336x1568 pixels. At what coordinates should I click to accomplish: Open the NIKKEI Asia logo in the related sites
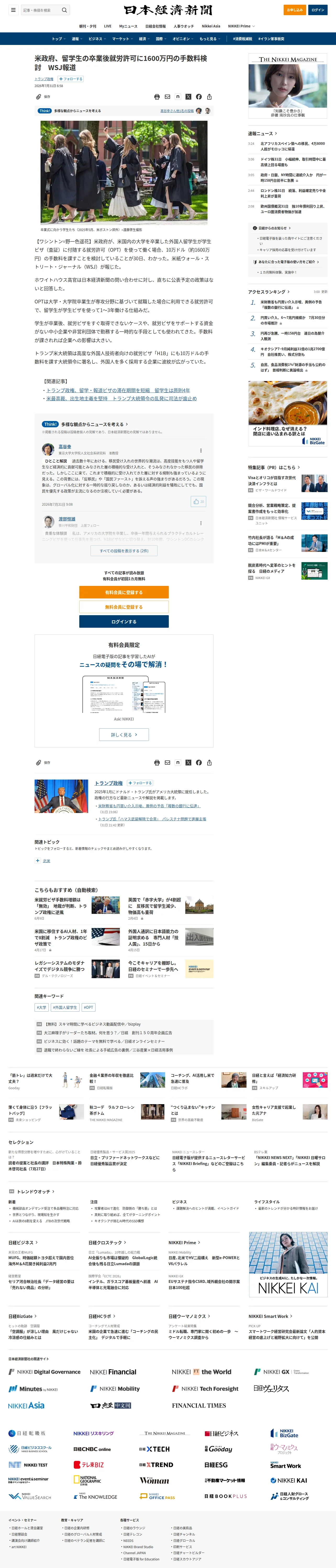tap(26, 1405)
